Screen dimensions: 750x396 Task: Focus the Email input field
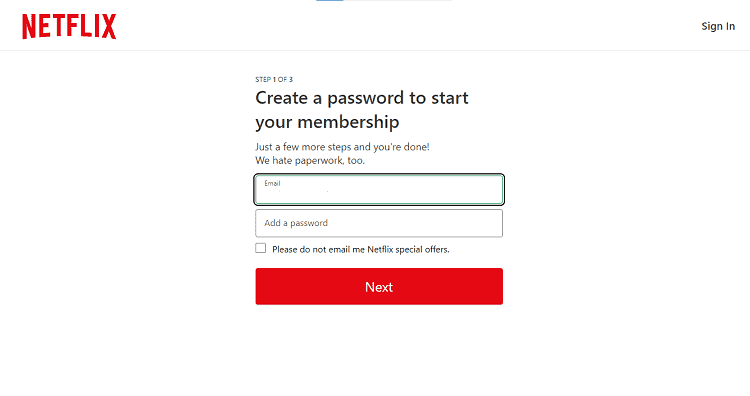(379, 189)
